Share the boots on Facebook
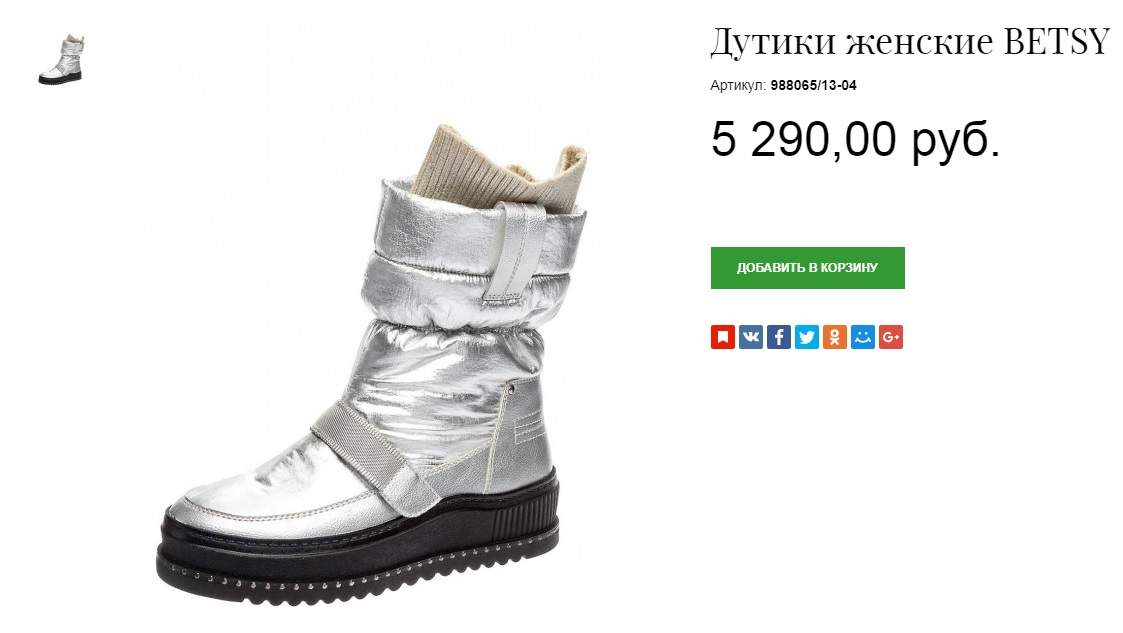The height and width of the screenshot is (633, 1123). 779,337
